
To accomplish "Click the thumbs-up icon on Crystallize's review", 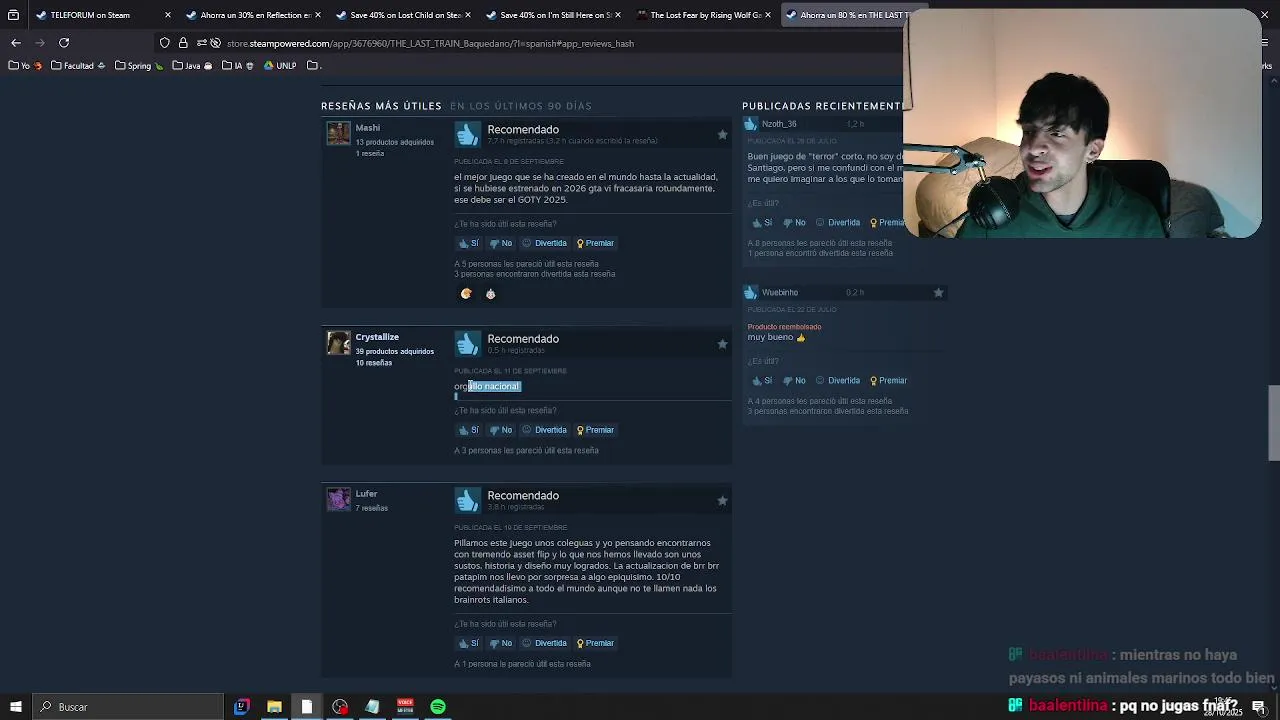I will [x=467, y=343].
